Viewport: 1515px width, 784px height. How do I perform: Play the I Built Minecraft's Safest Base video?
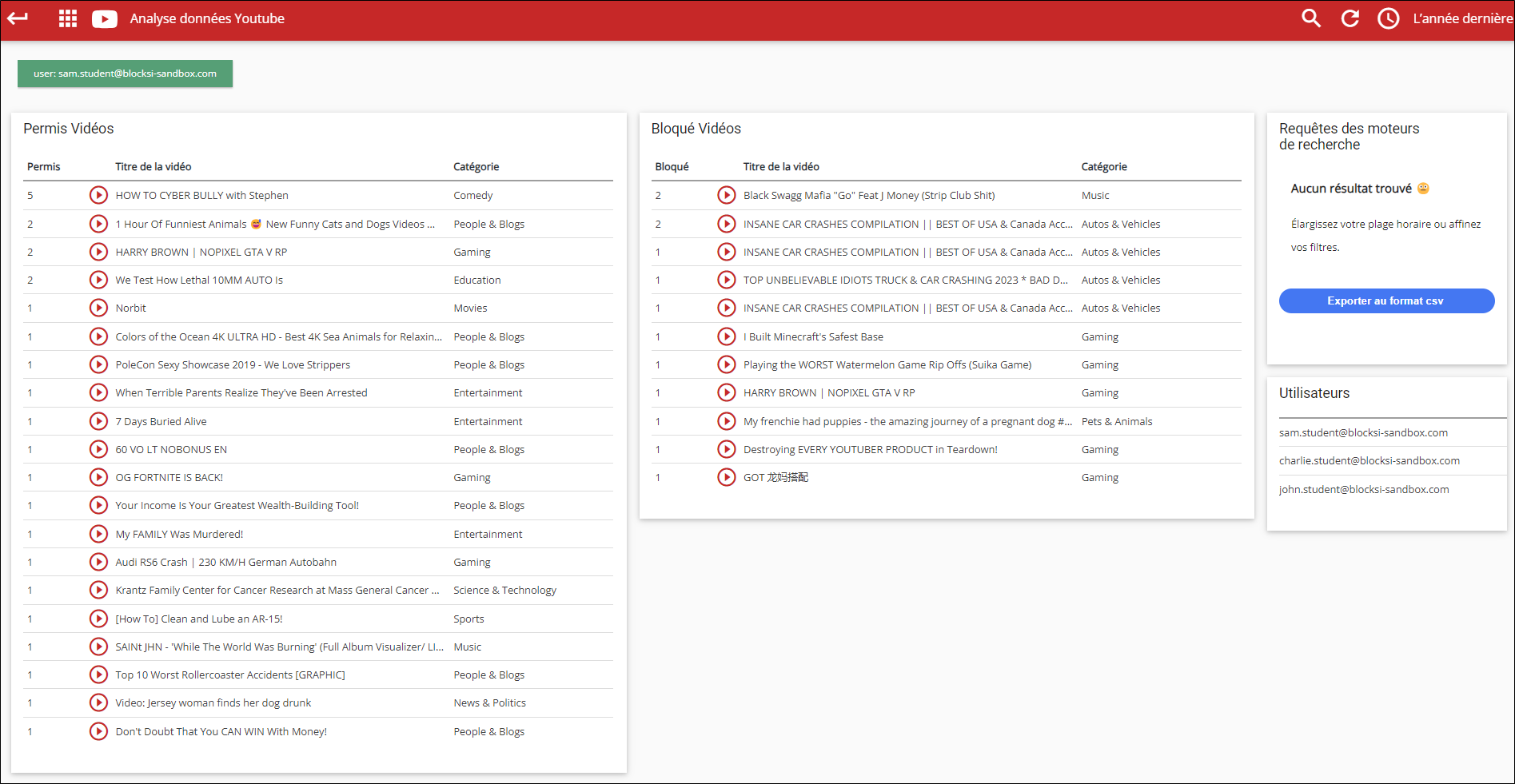click(727, 336)
